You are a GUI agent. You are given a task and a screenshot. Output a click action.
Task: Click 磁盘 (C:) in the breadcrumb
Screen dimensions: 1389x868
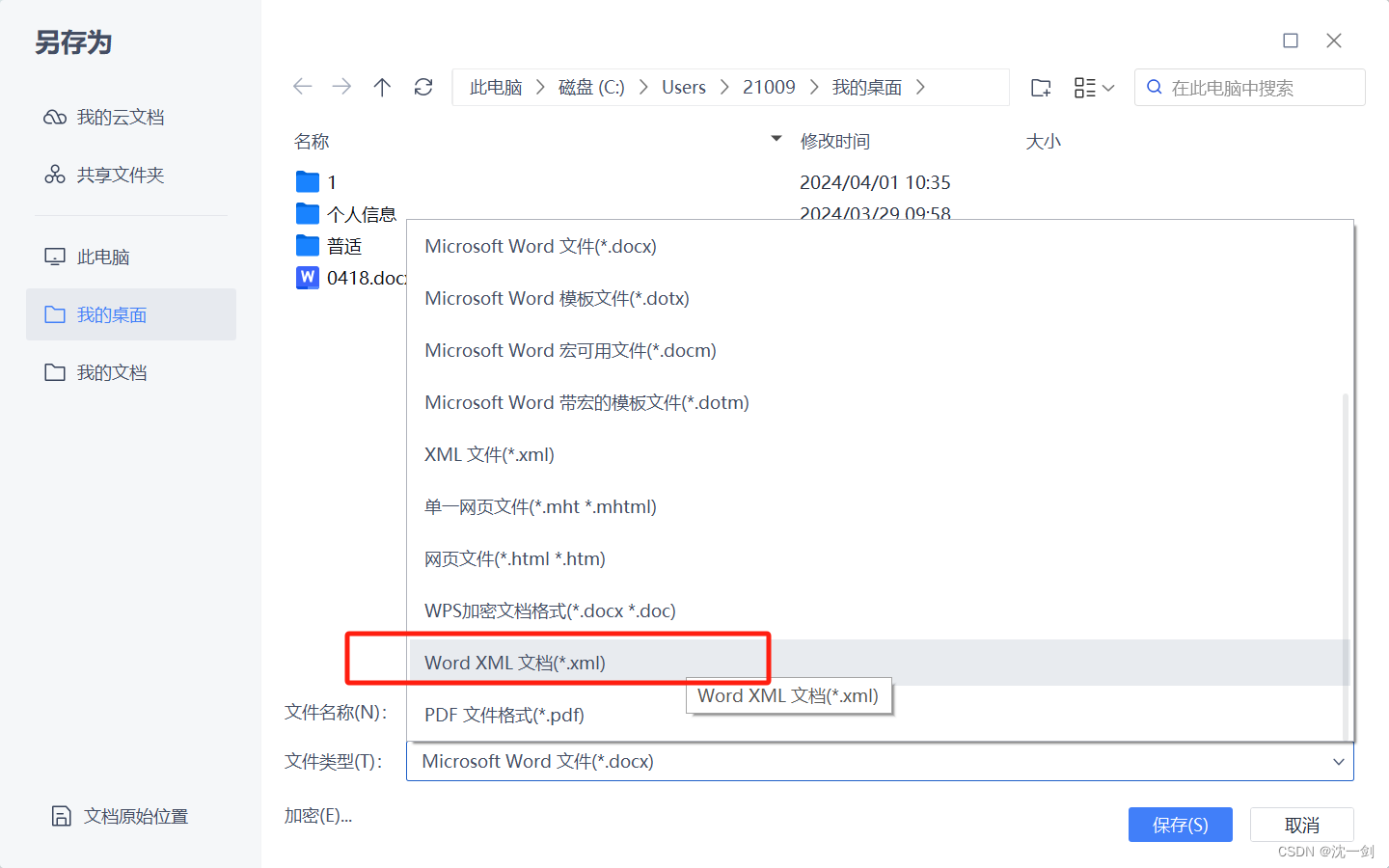click(x=591, y=87)
